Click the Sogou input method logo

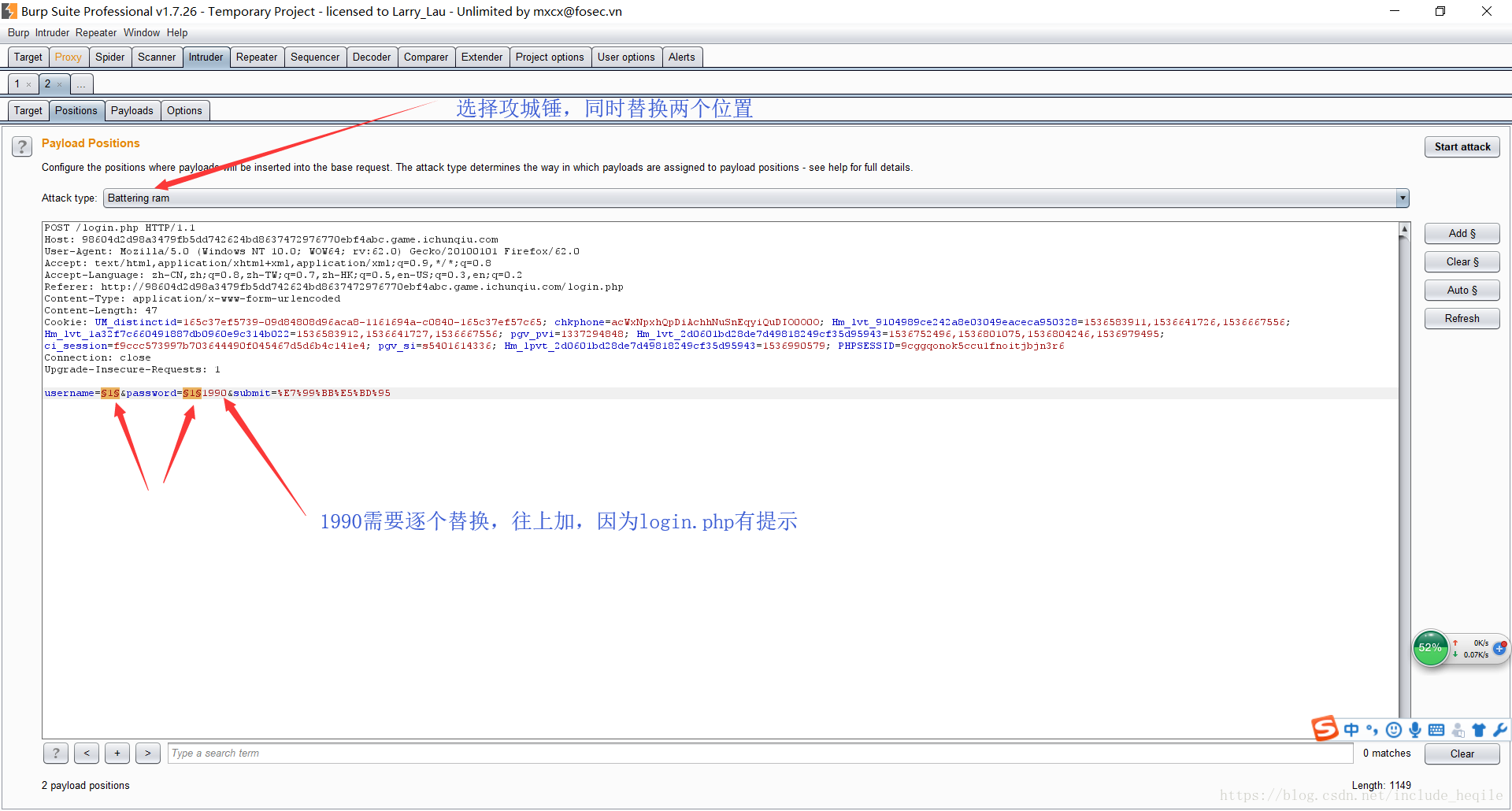tap(1325, 728)
